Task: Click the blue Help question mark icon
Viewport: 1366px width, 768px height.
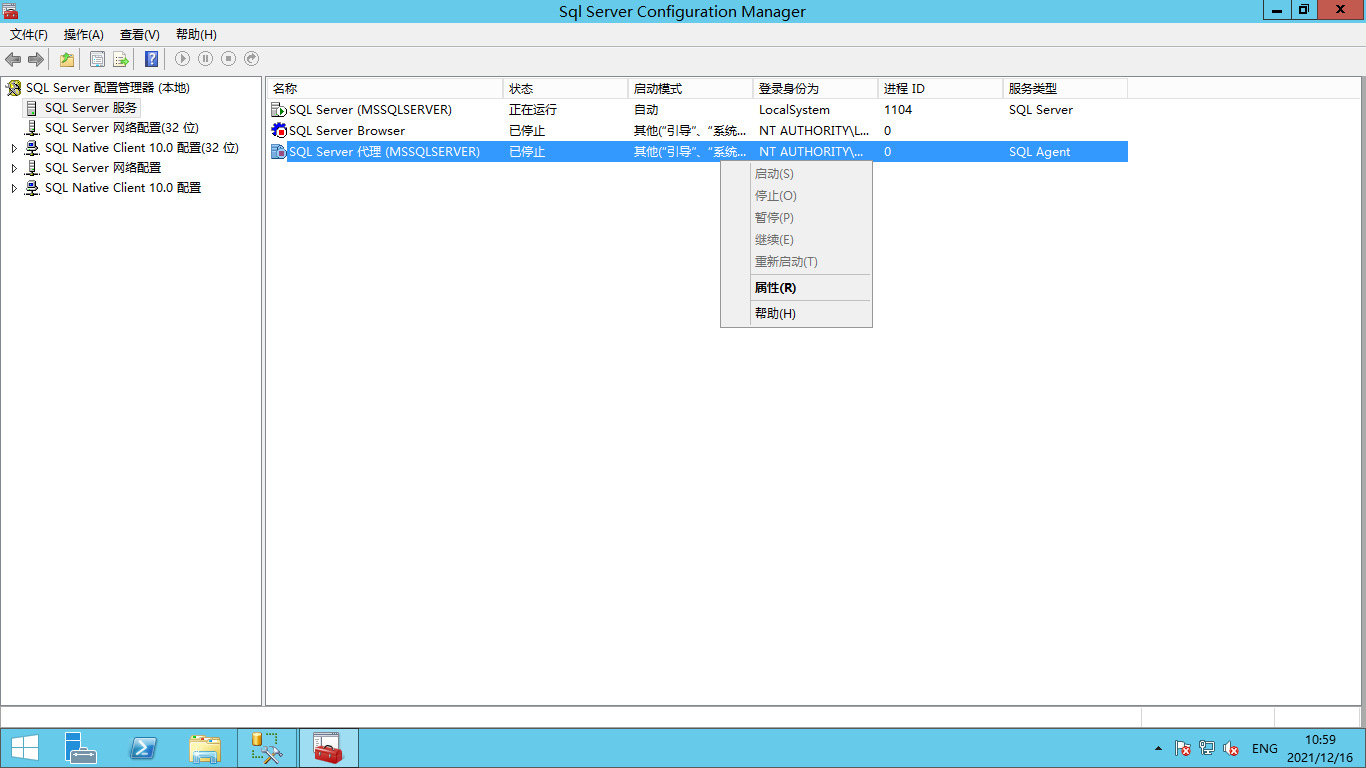Action: [x=151, y=59]
